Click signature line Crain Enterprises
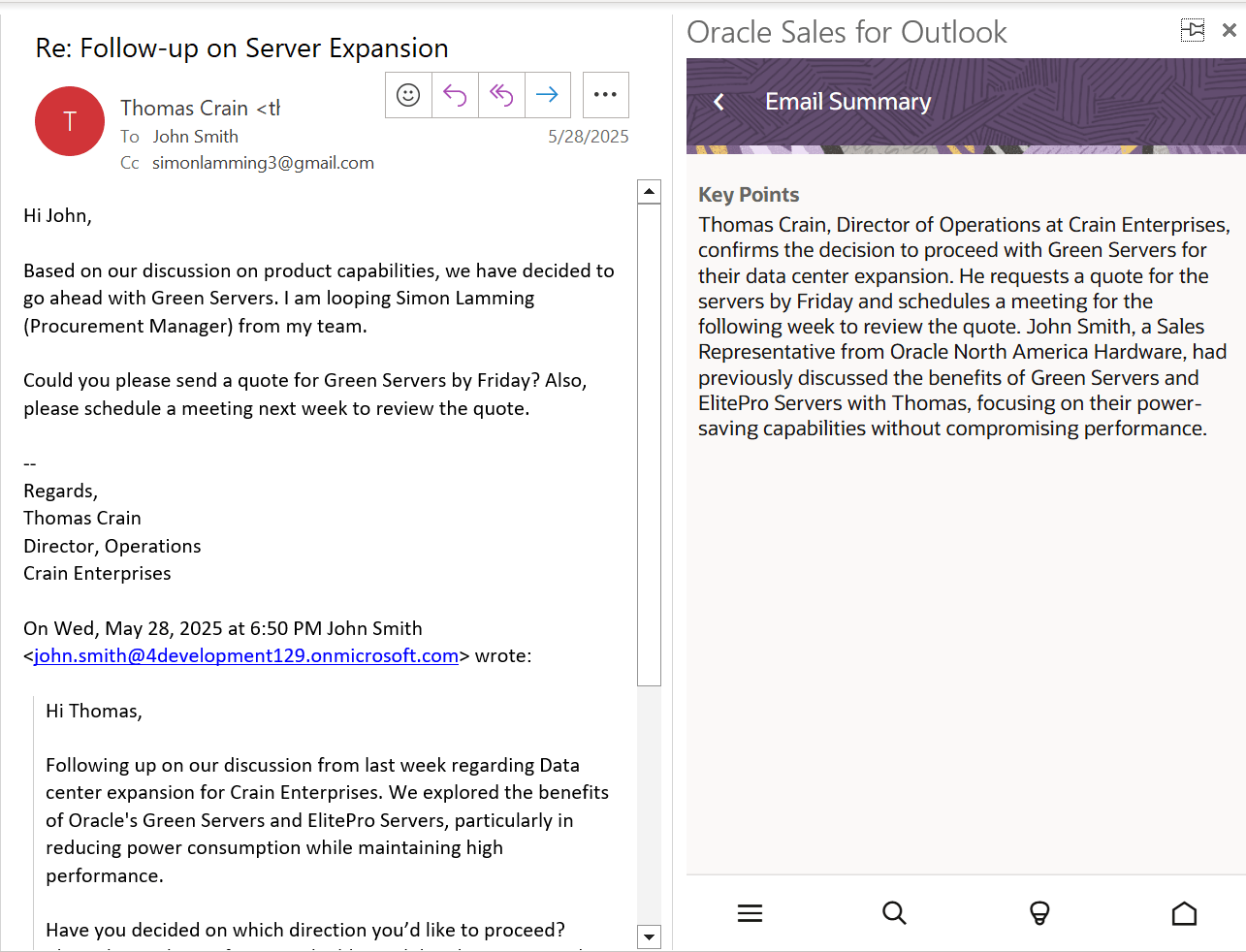This screenshot has width=1246, height=952. pyautogui.click(x=97, y=573)
